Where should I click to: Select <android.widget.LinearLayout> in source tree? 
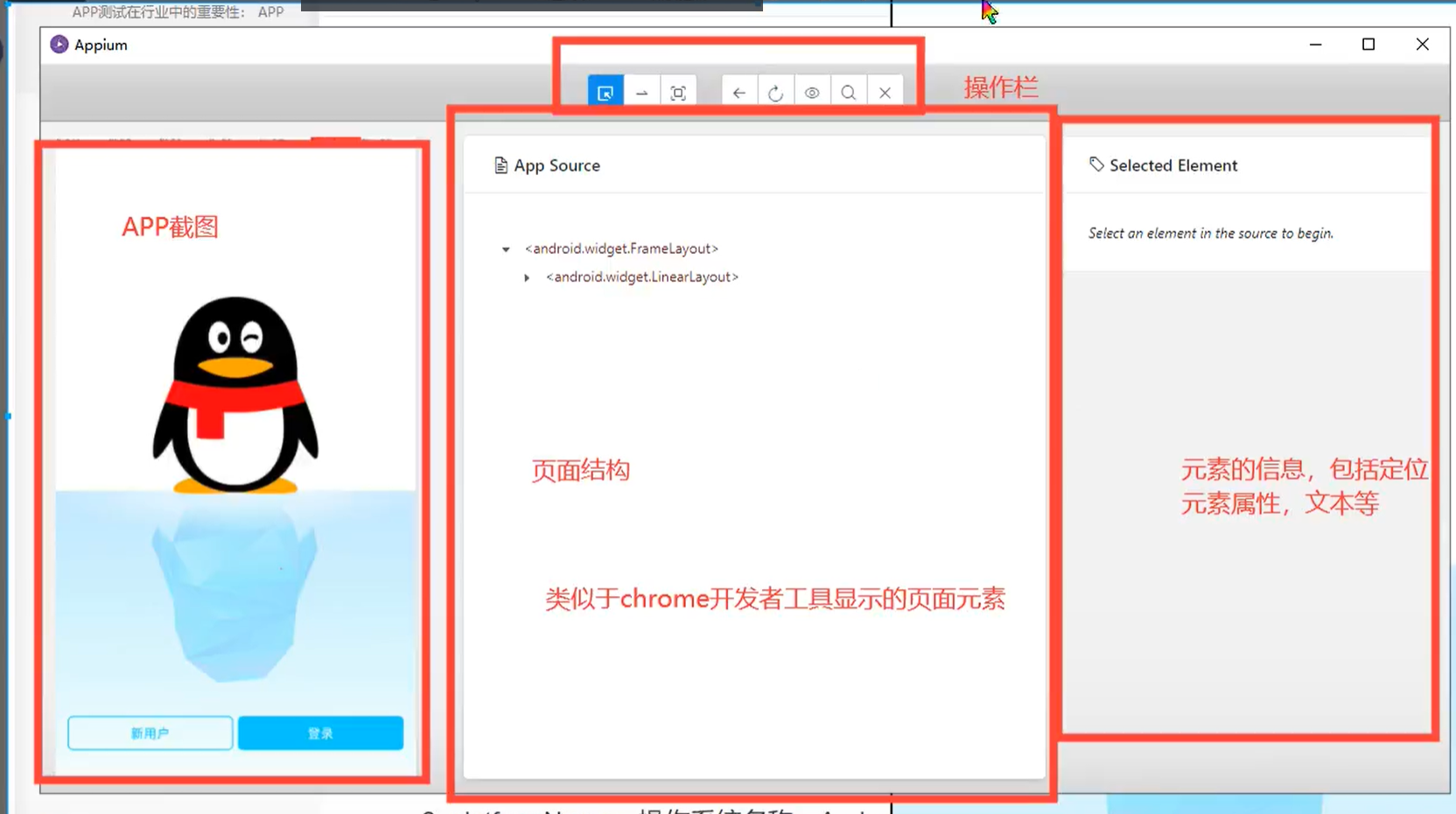click(x=642, y=277)
